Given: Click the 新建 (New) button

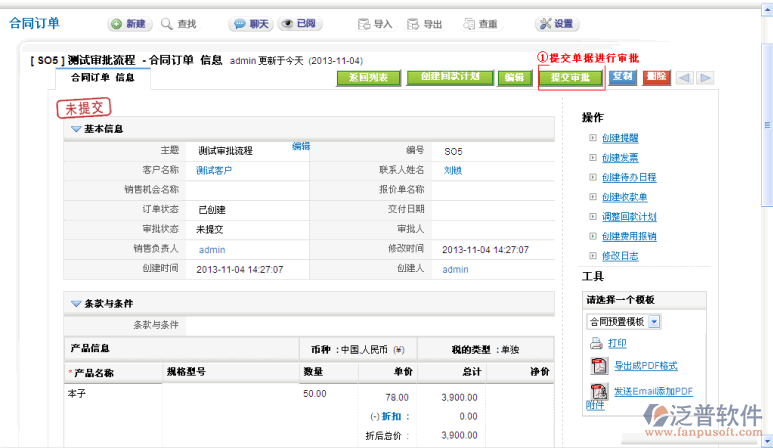Looking at the screenshot, I should 129,24.
